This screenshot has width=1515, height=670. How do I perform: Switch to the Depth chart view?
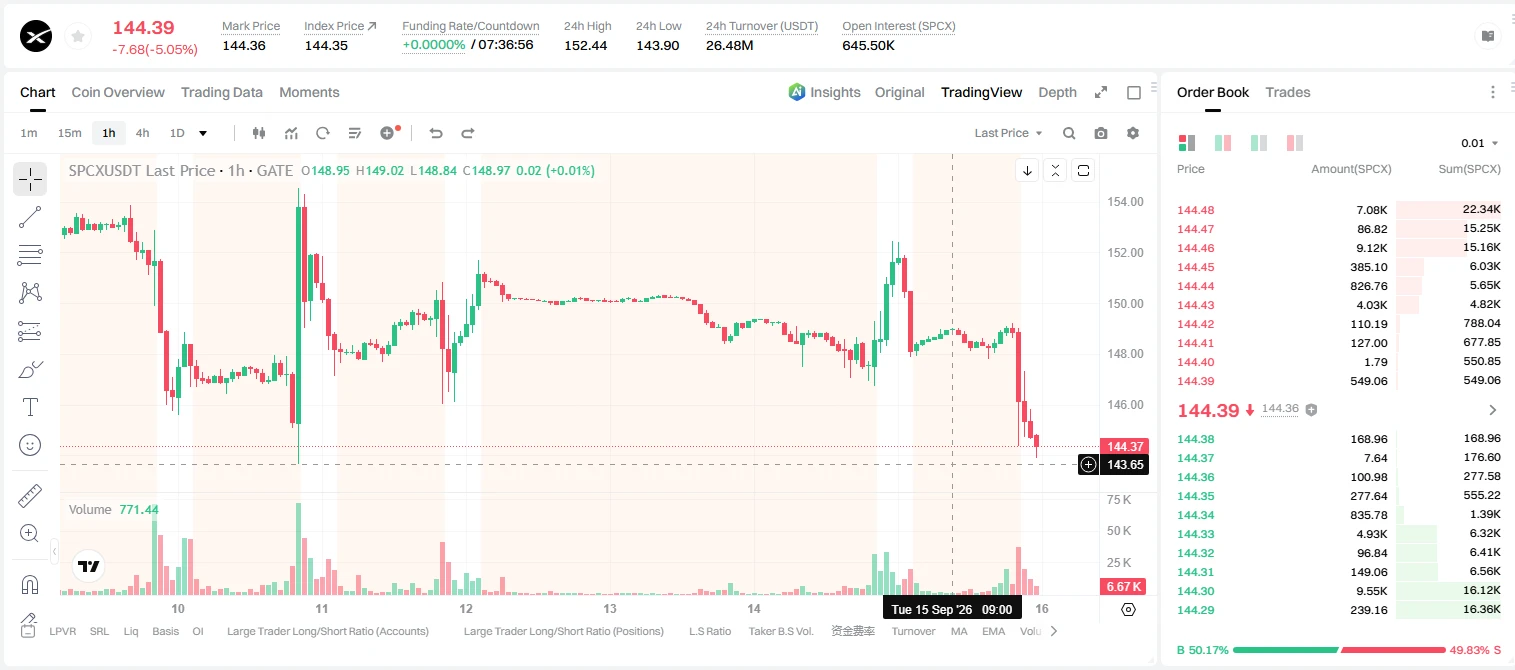click(x=1057, y=92)
